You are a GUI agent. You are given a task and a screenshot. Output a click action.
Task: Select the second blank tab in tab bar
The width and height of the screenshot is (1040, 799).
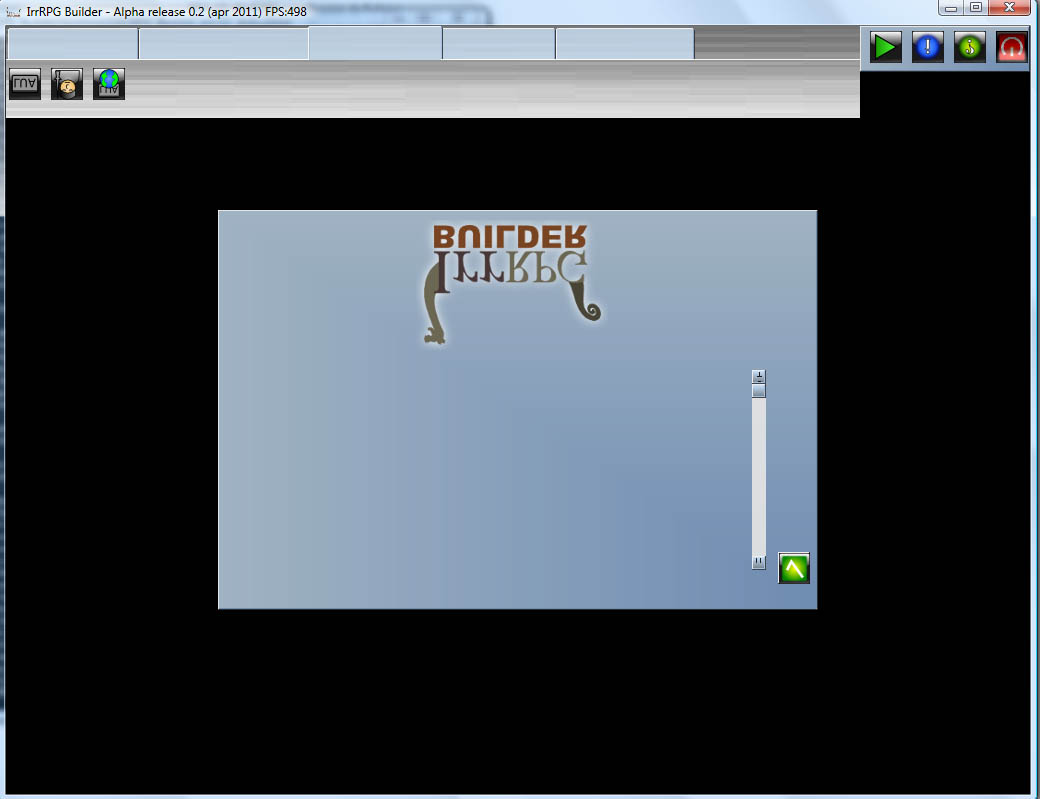coord(223,44)
